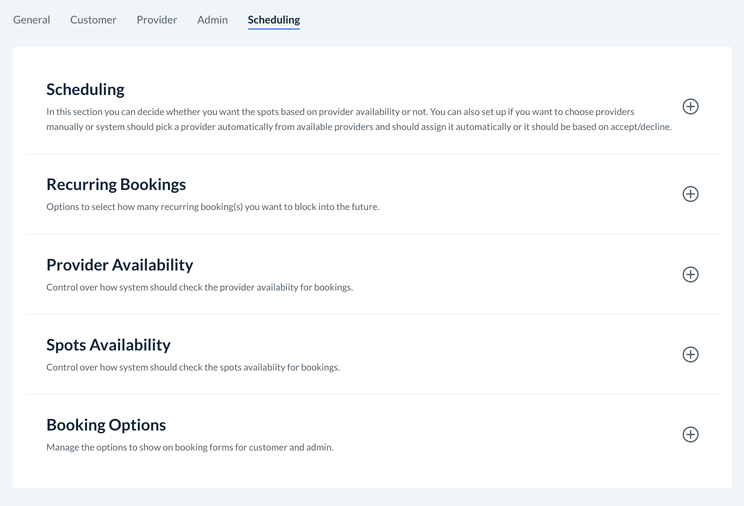The image size is (744, 506).
Task: Select the Admin tab
Action: (x=212, y=20)
